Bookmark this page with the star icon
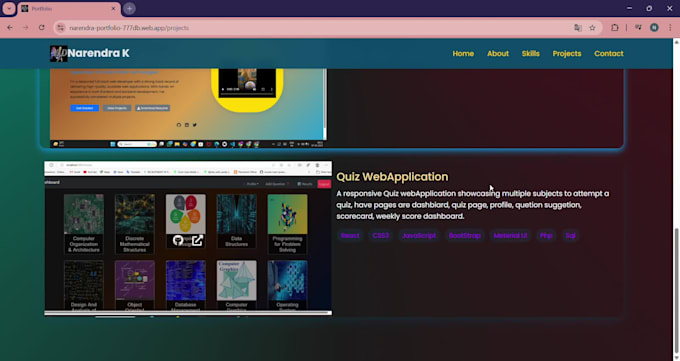The height and width of the screenshot is (361, 680). 592,28
